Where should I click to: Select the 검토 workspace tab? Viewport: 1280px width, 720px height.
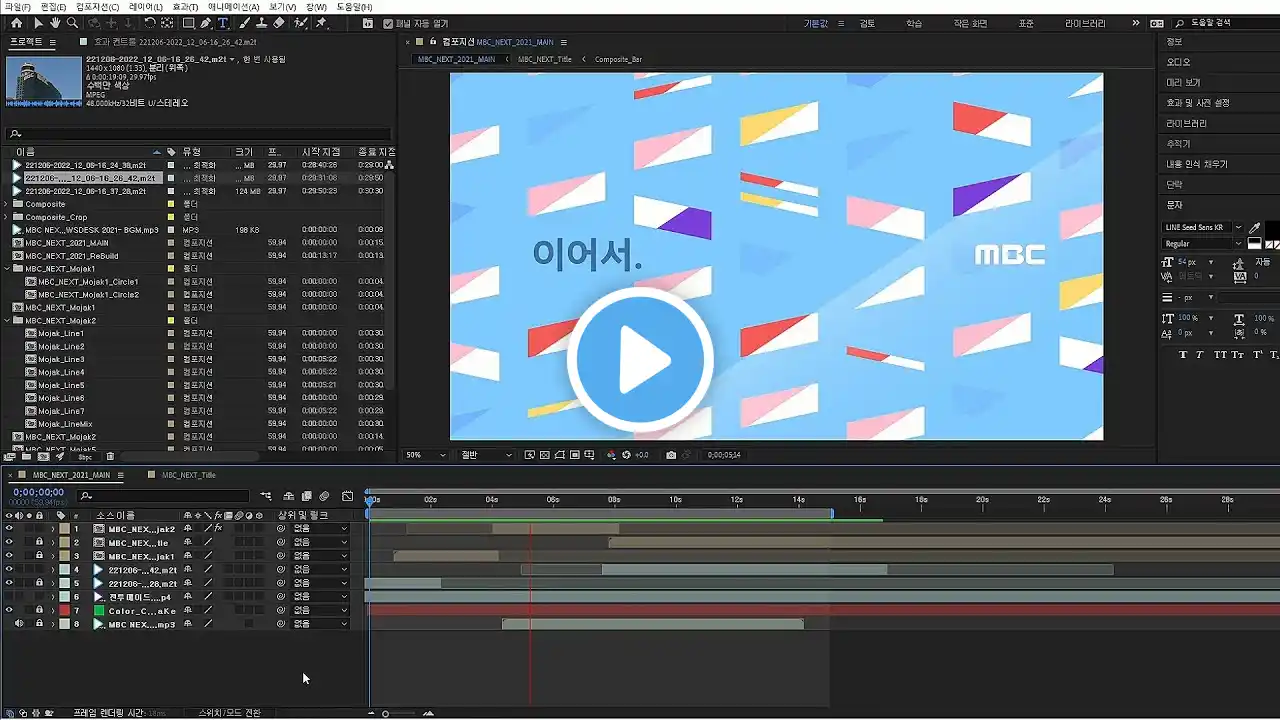pos(867,23)
